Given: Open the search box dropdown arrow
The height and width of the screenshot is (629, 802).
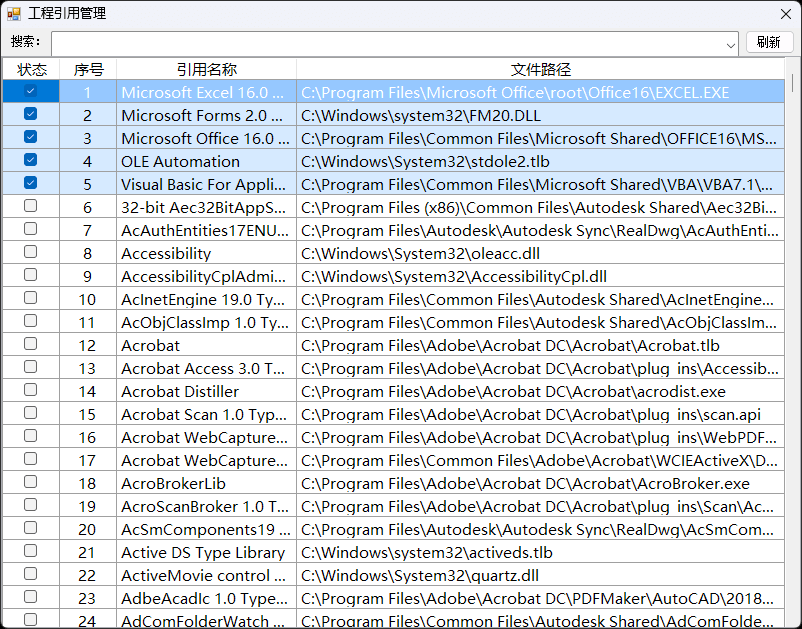Looking at the screenshot, I should (x=731, y=45).
